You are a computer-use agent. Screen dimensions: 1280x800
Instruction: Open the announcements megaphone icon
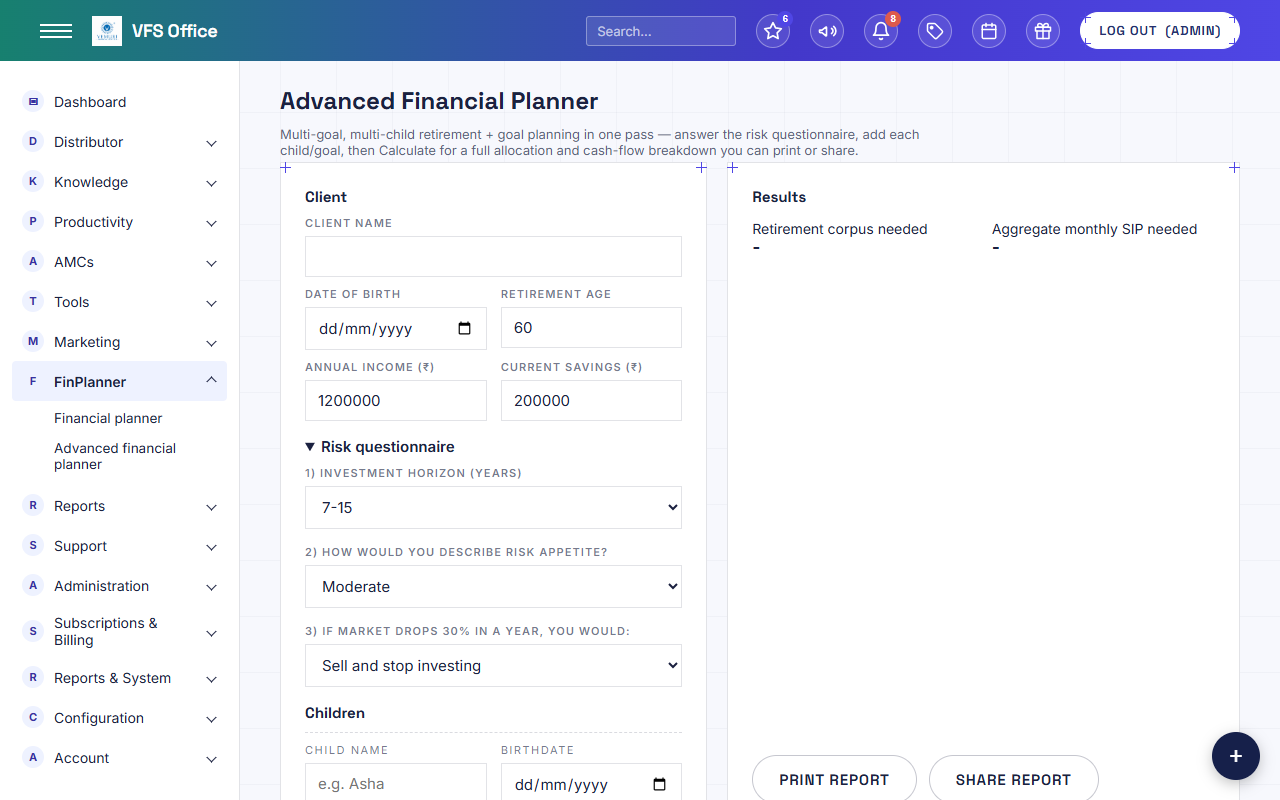point(827,31)
